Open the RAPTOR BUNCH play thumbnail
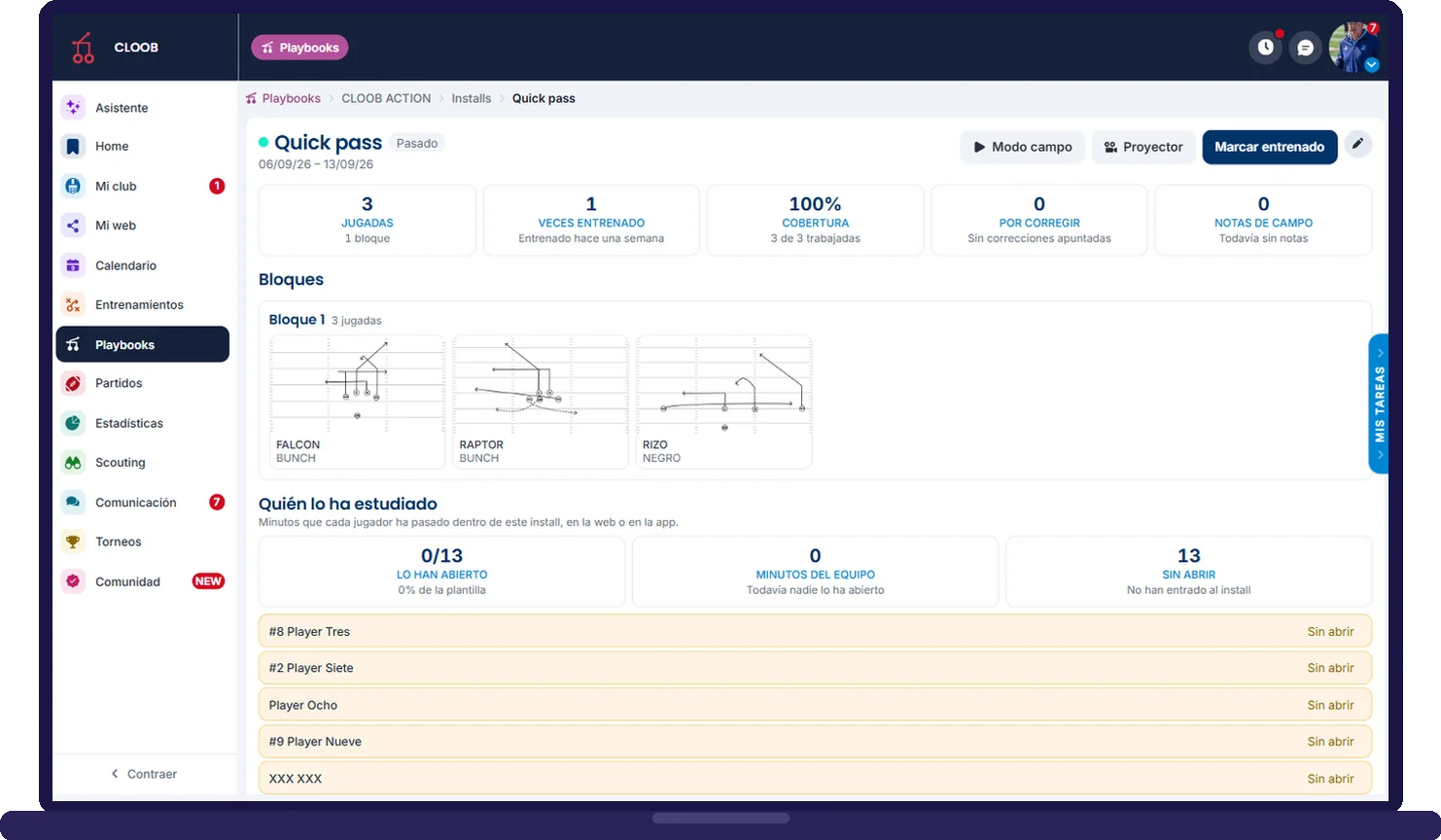Image resolution: width=1441 pixels, height=840 pixels. pyautogui.click(x=541, y=402)
